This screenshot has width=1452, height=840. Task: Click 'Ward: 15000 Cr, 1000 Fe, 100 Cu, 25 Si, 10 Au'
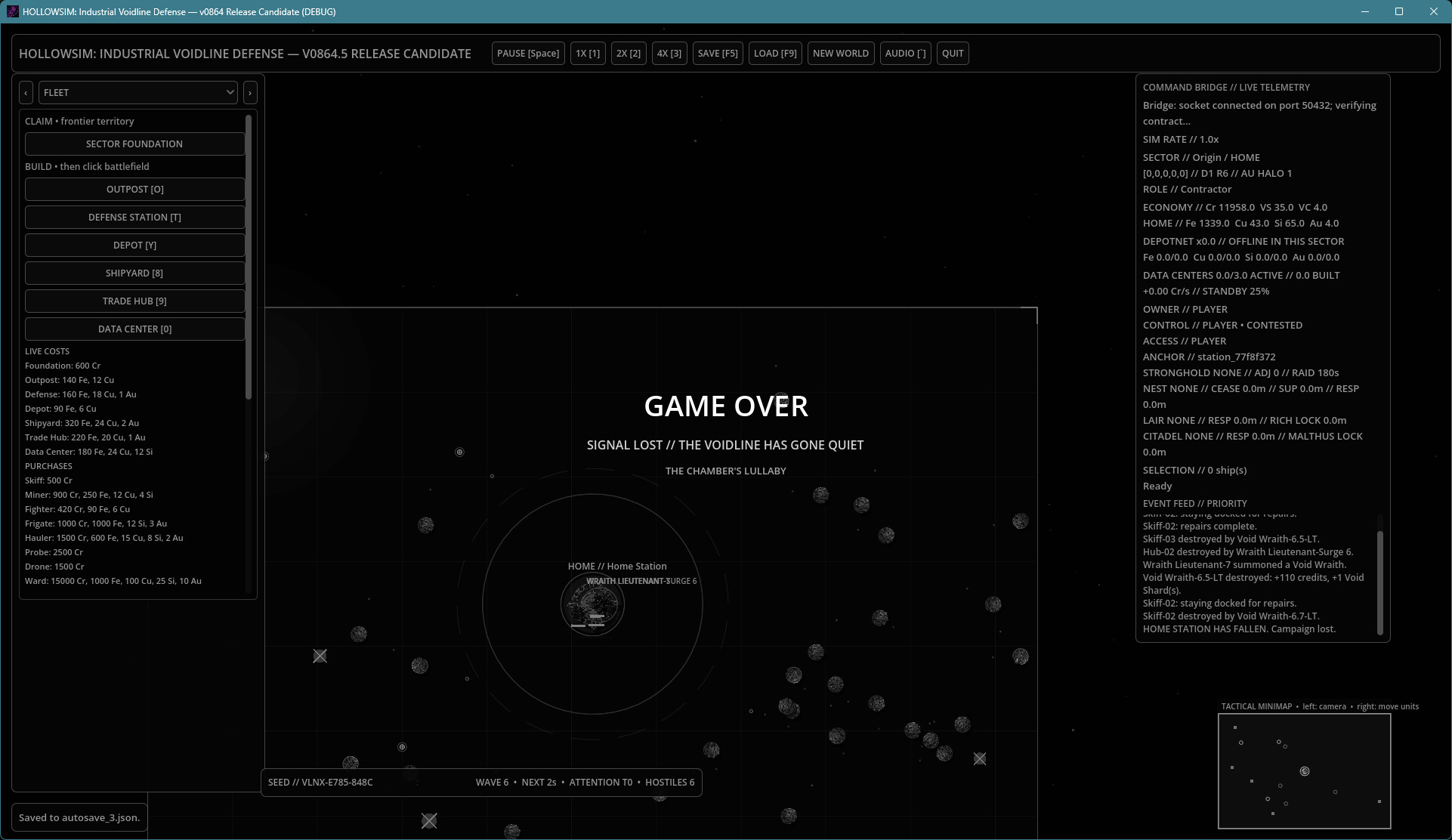pos(113,582)
